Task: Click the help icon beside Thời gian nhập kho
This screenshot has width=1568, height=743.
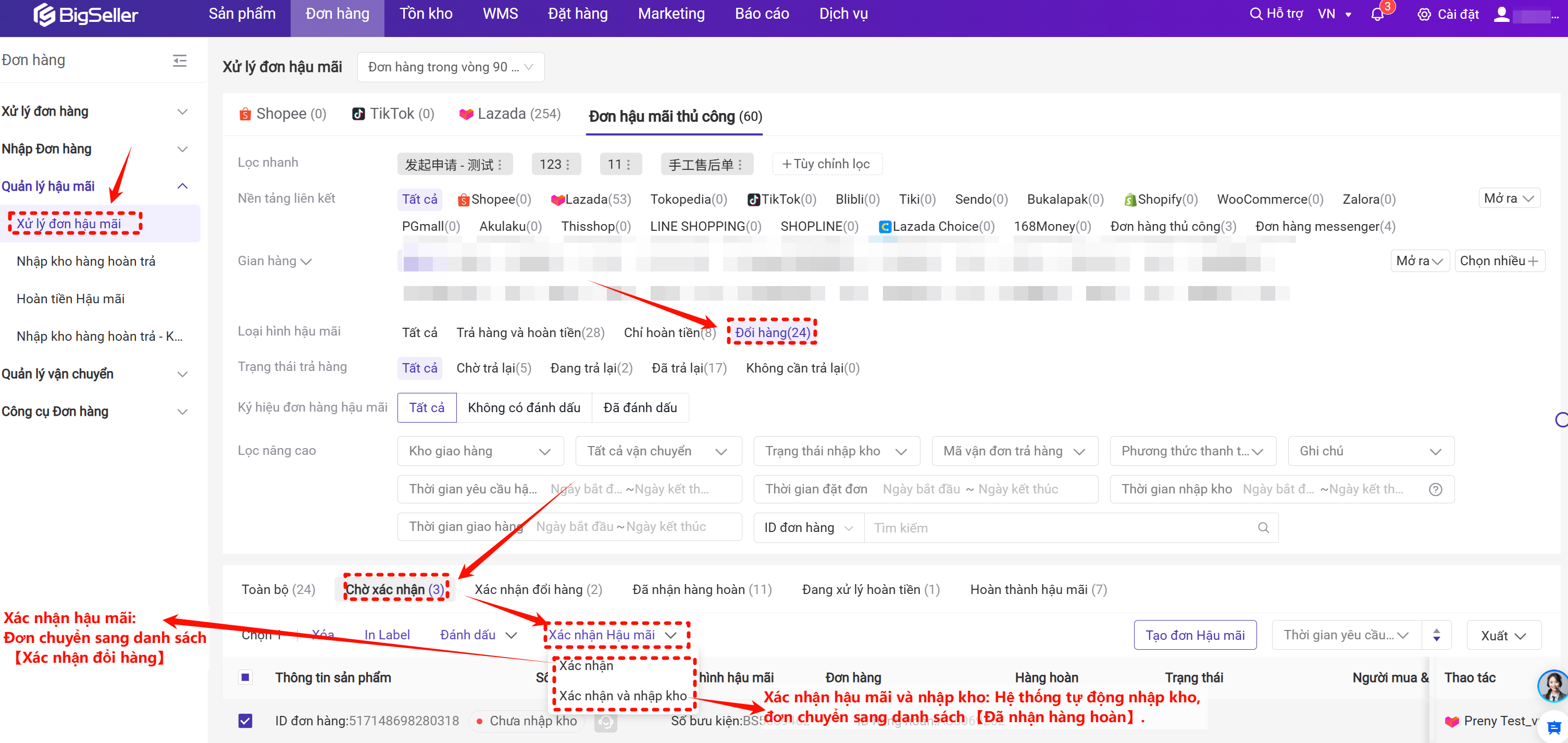Action: 1435,489
